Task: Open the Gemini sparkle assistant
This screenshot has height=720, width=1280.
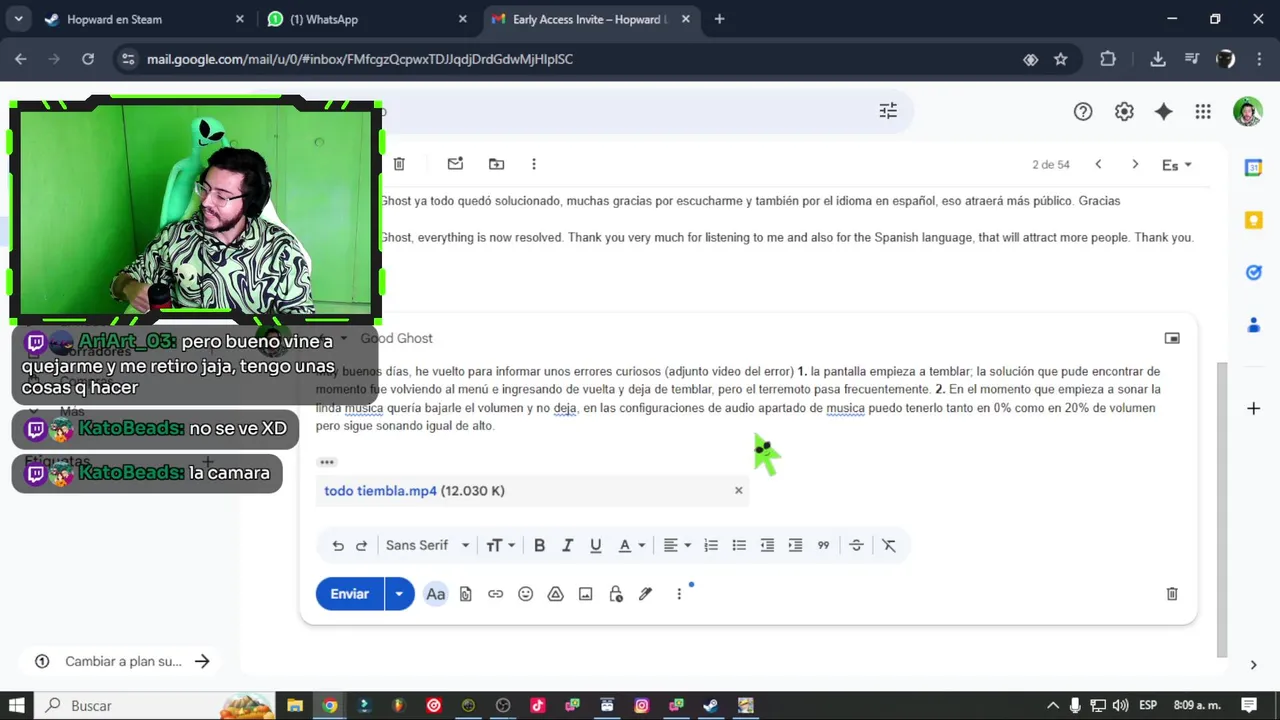Action: tap(1163, 112)
